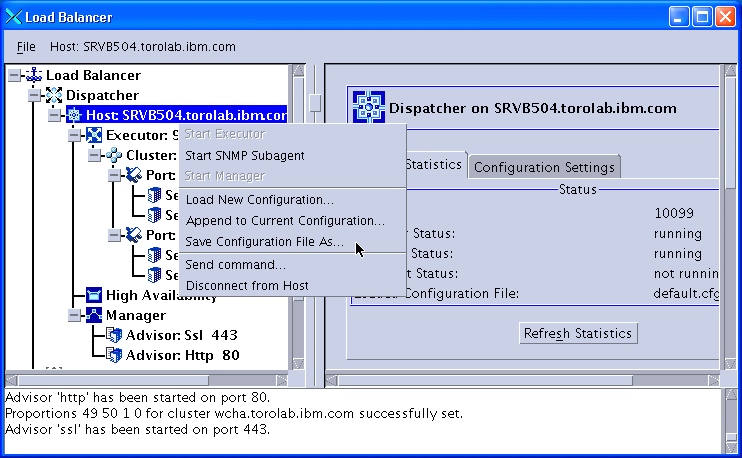
Task: Collapse the Dispatcher node
Action: [x=34, y=95]
